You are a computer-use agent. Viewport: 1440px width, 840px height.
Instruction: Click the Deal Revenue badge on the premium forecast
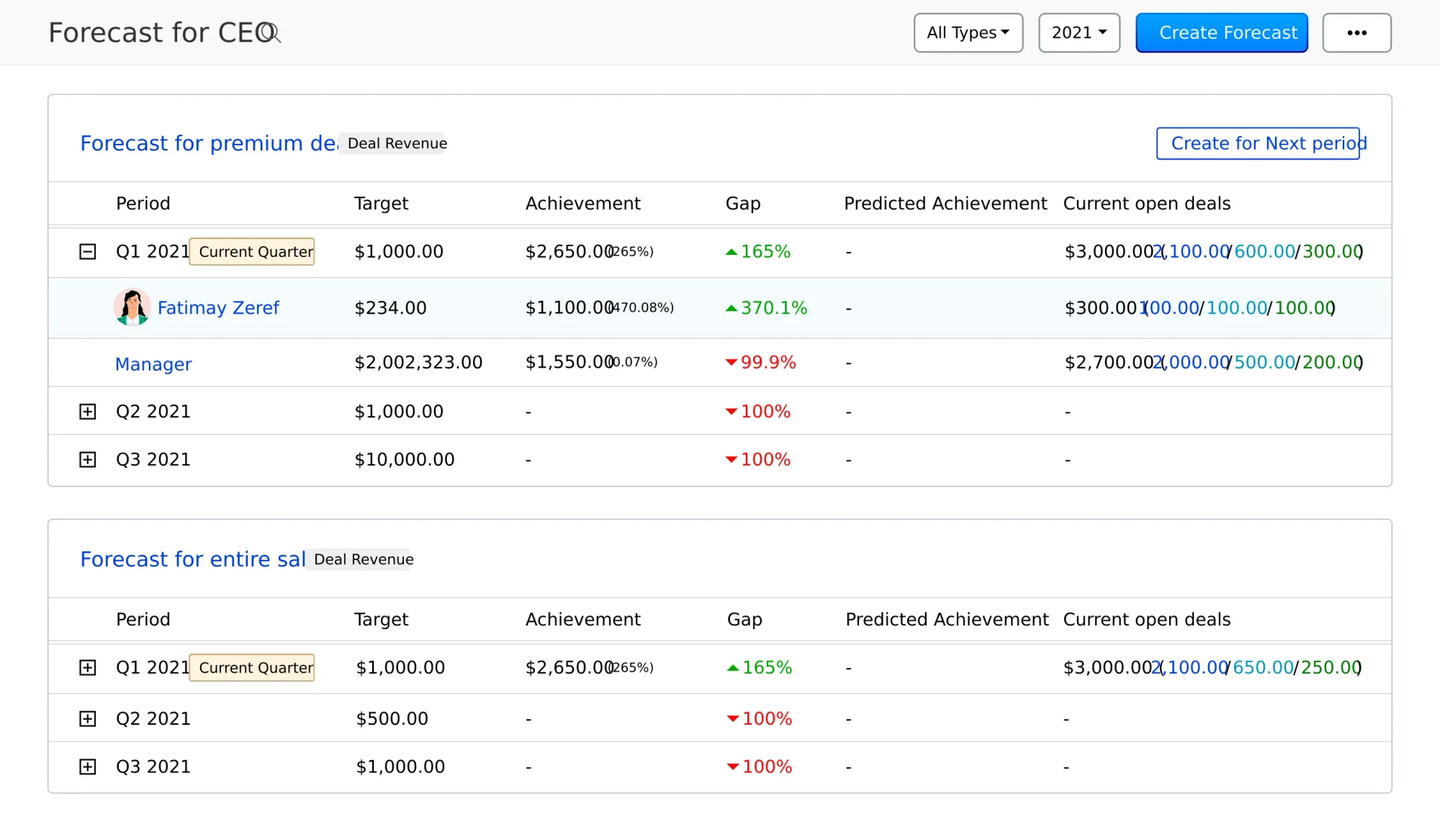tap(394, 143)
